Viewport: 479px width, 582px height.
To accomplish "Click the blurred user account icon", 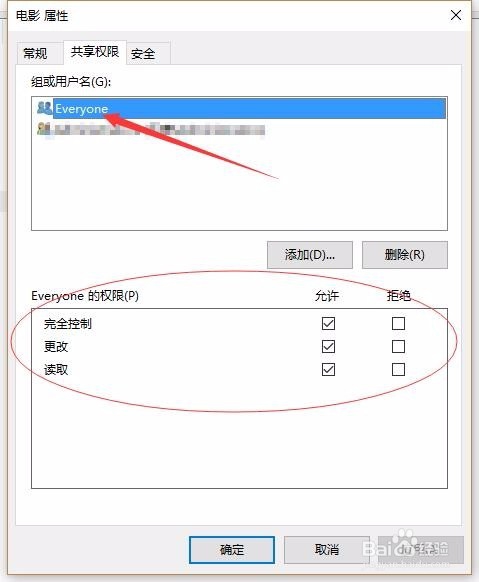I will coord(44,129).
